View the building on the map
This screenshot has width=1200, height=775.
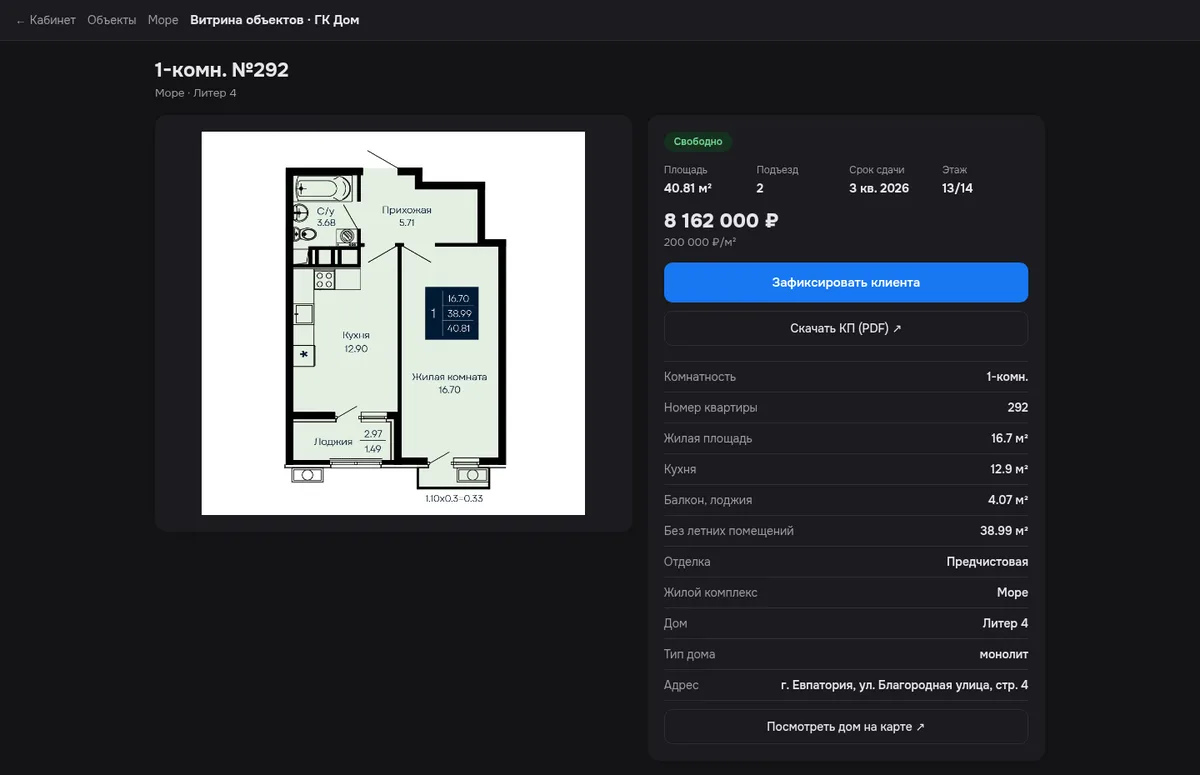[x=846, y=727]
